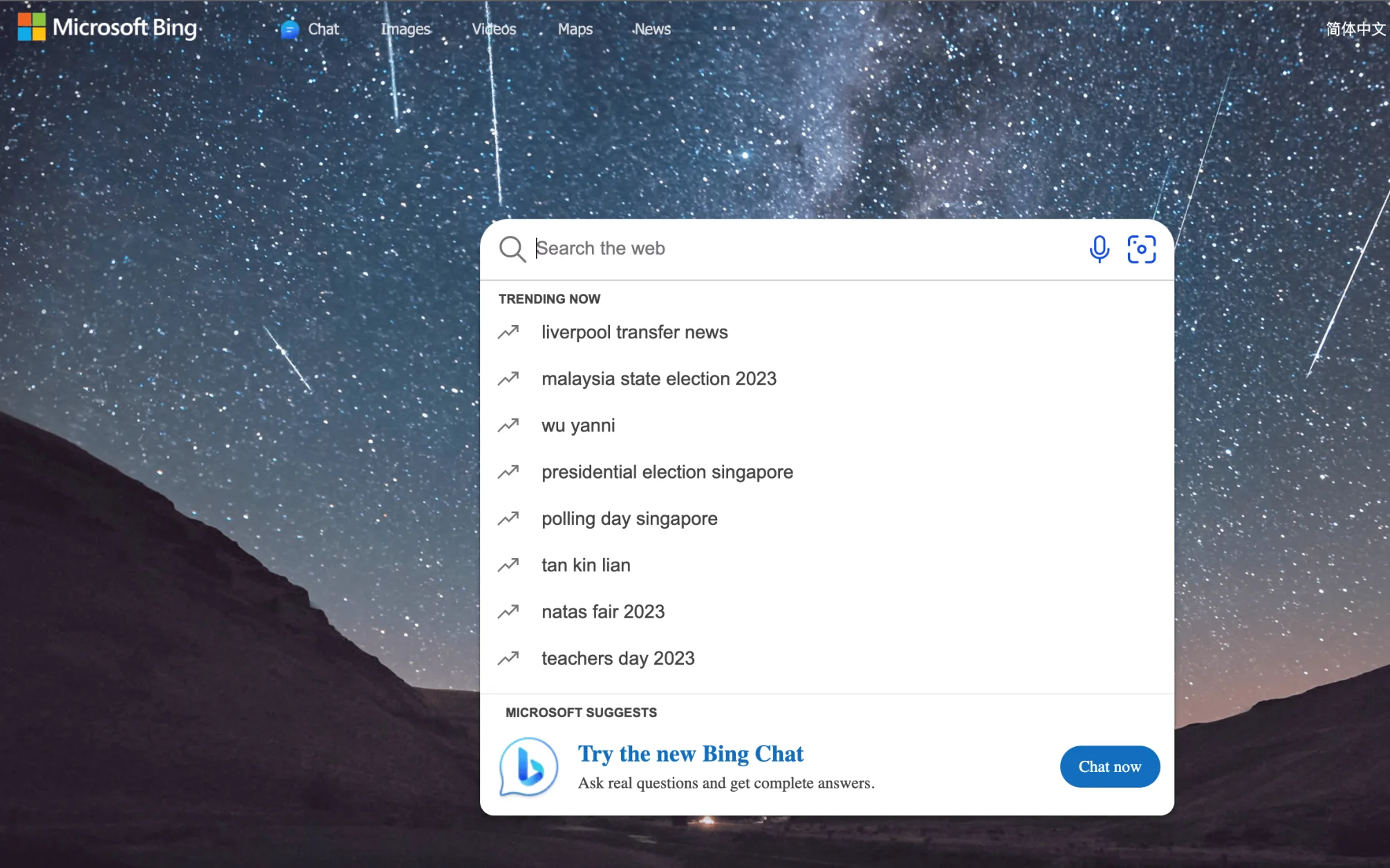Click the Ask real questions description text

coord(726,783)
